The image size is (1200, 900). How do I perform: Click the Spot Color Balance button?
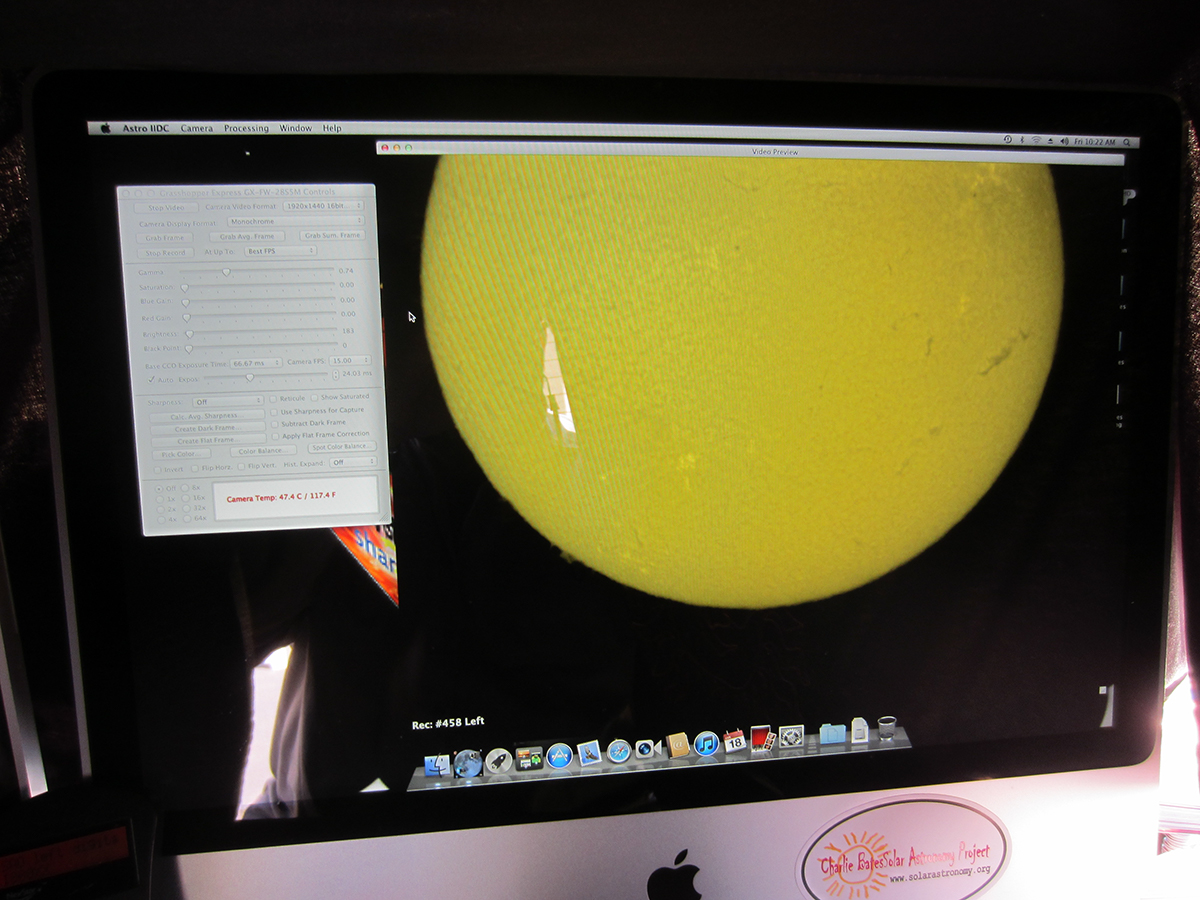point(343,446)
